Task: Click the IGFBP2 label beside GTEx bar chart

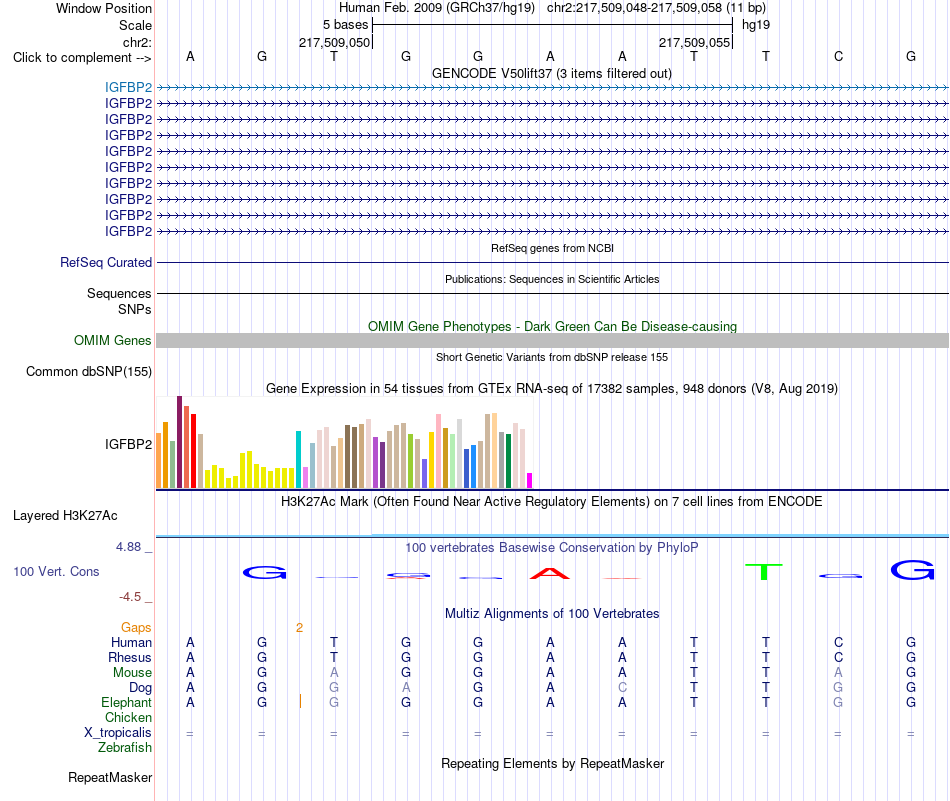Action: 128,444
